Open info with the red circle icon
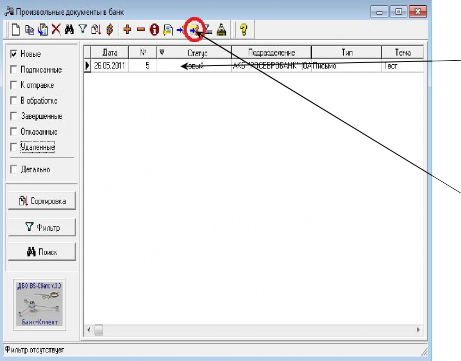 click(154, 30)
